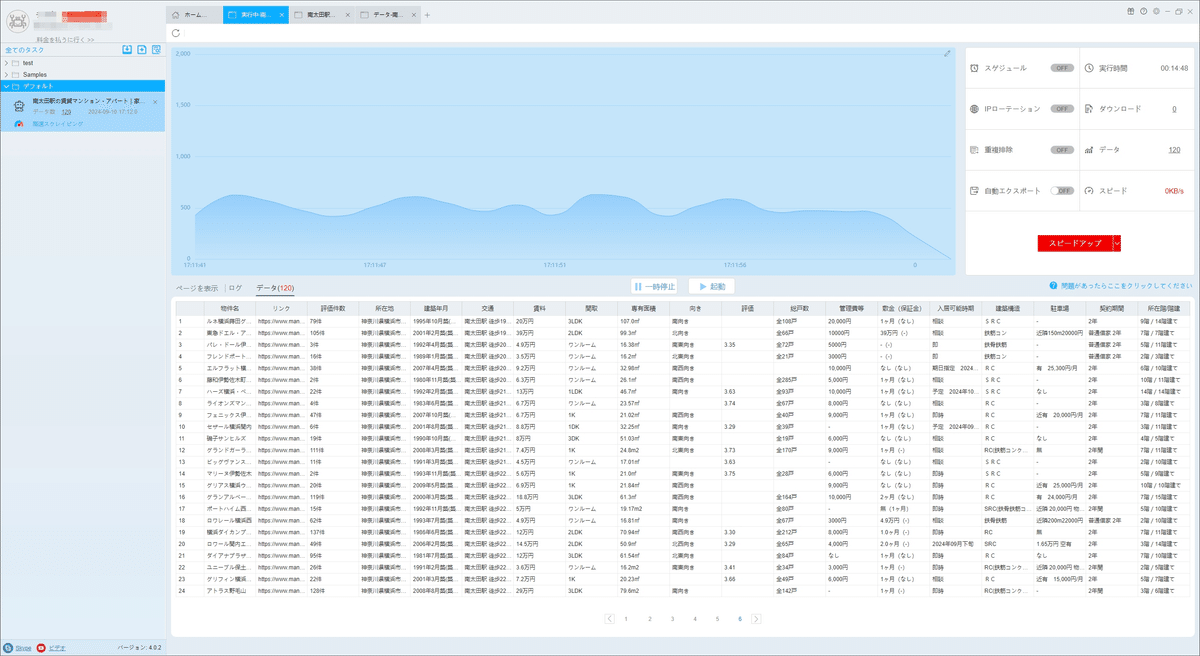Click the download file icon beside ダウンロード
This screenshot has width=1200, height=656.
coord(1089,108)
